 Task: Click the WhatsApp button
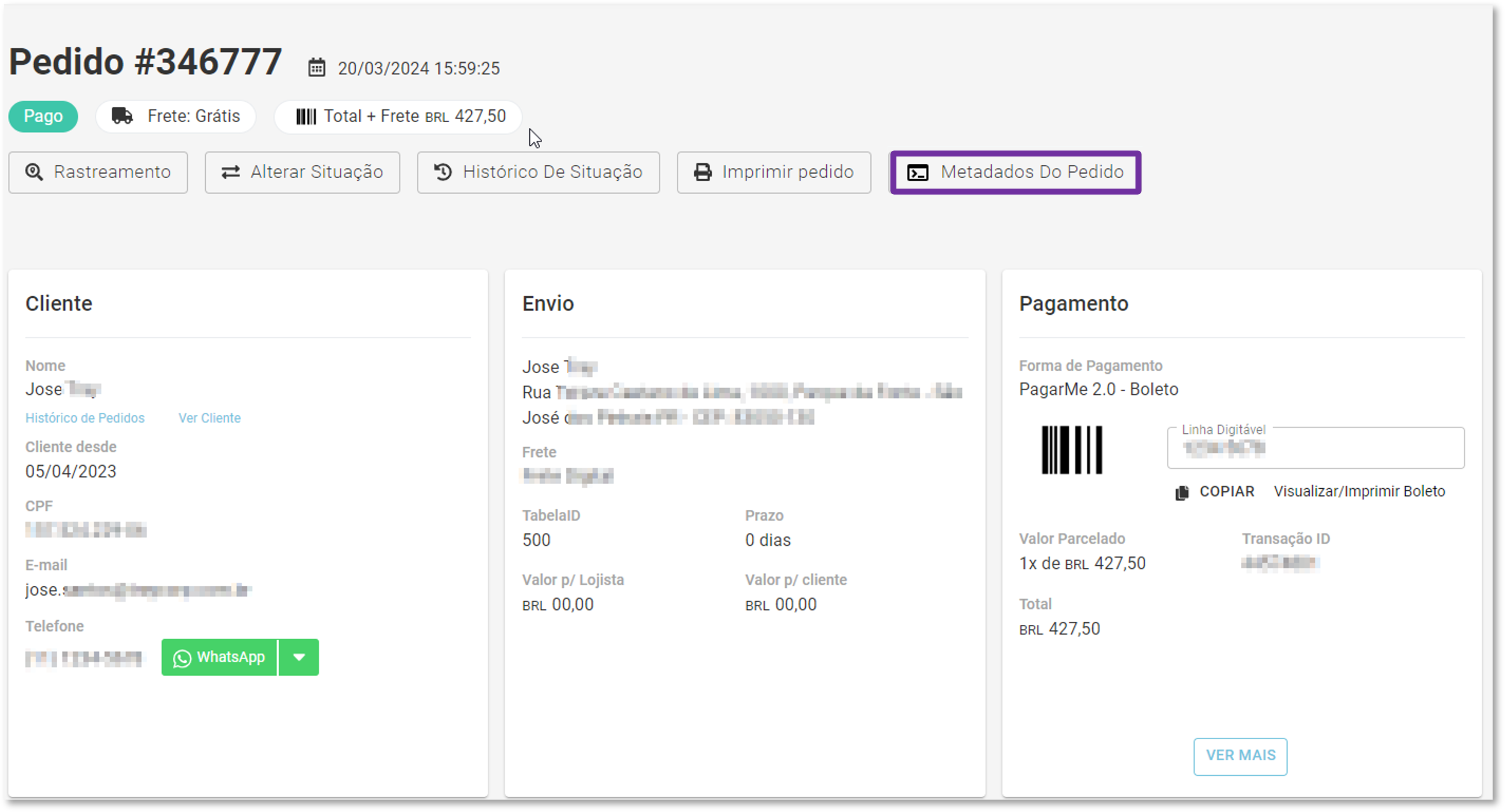219,657
